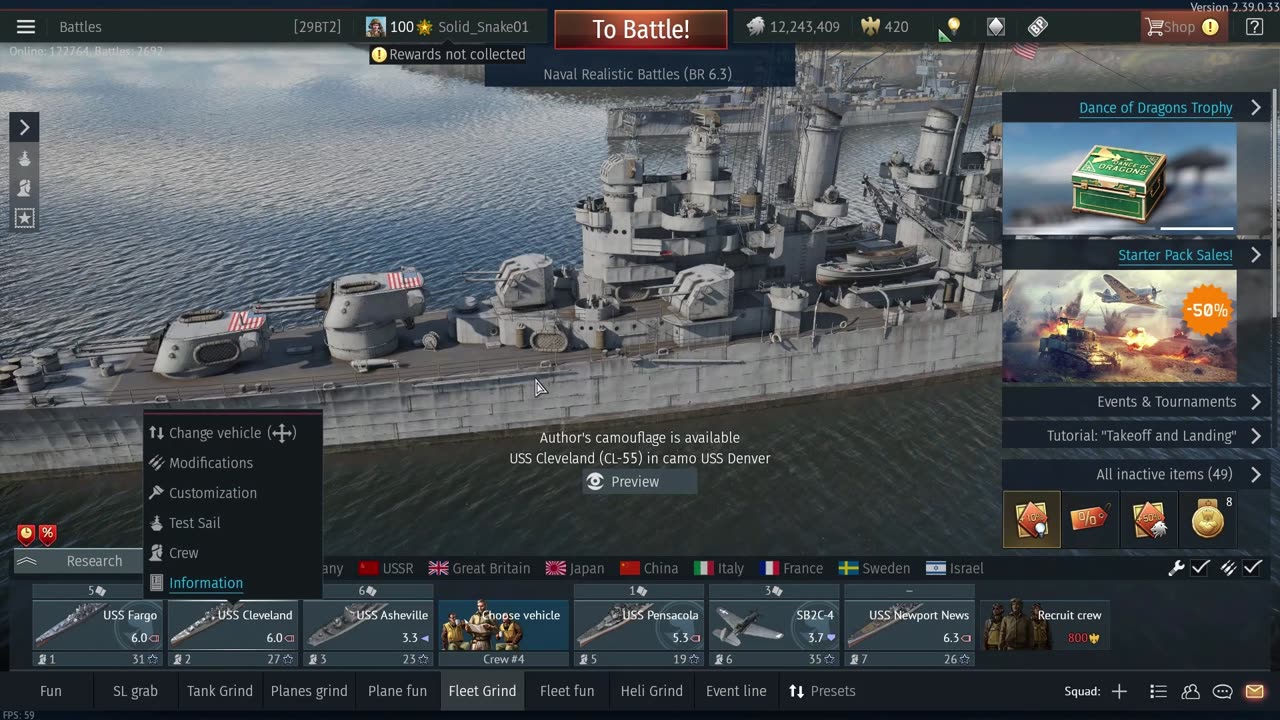Click the star favorites icon in left sidebar

tap(25, 218)
